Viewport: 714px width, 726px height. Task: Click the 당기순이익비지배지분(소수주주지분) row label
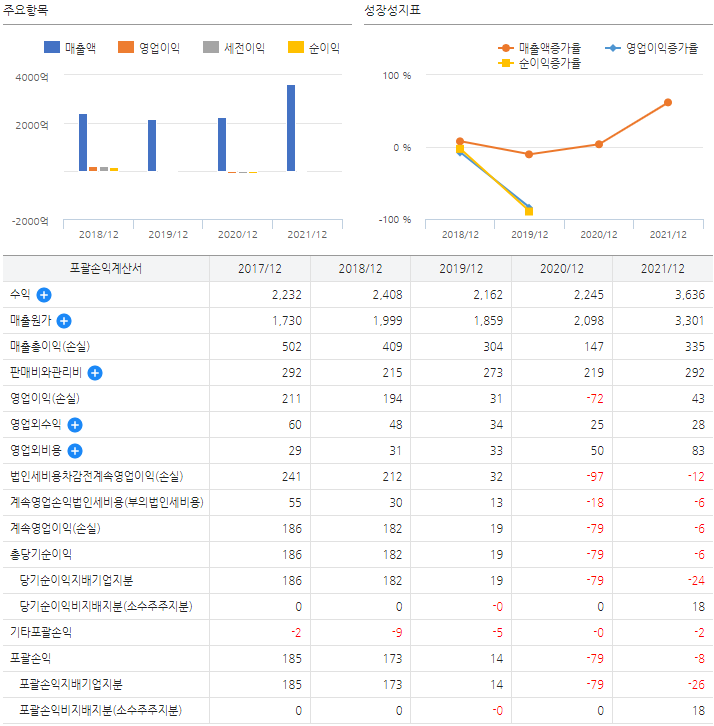[x=106, y=606]
